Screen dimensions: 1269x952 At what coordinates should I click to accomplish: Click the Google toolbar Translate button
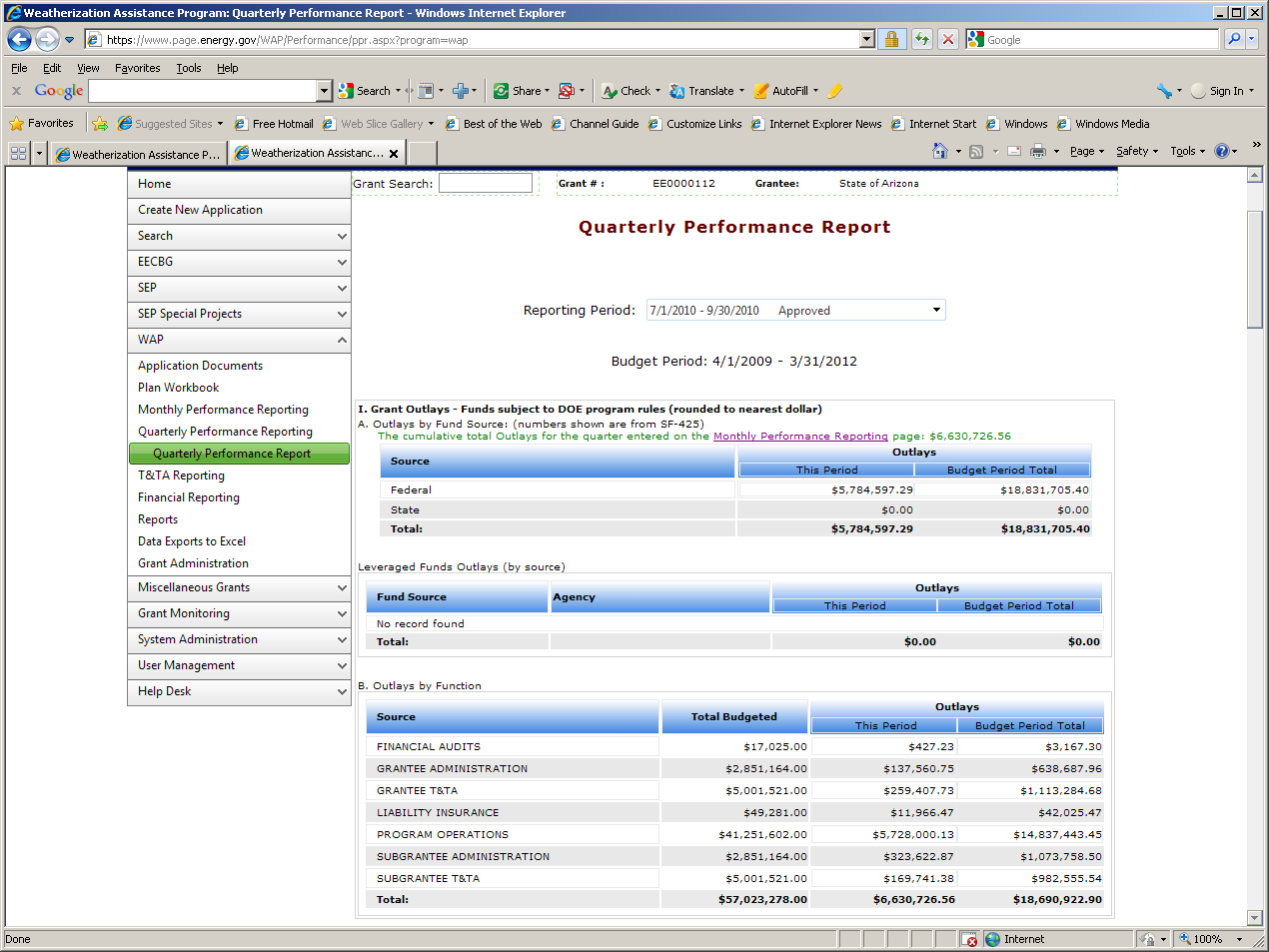click(x=704, y=91)
